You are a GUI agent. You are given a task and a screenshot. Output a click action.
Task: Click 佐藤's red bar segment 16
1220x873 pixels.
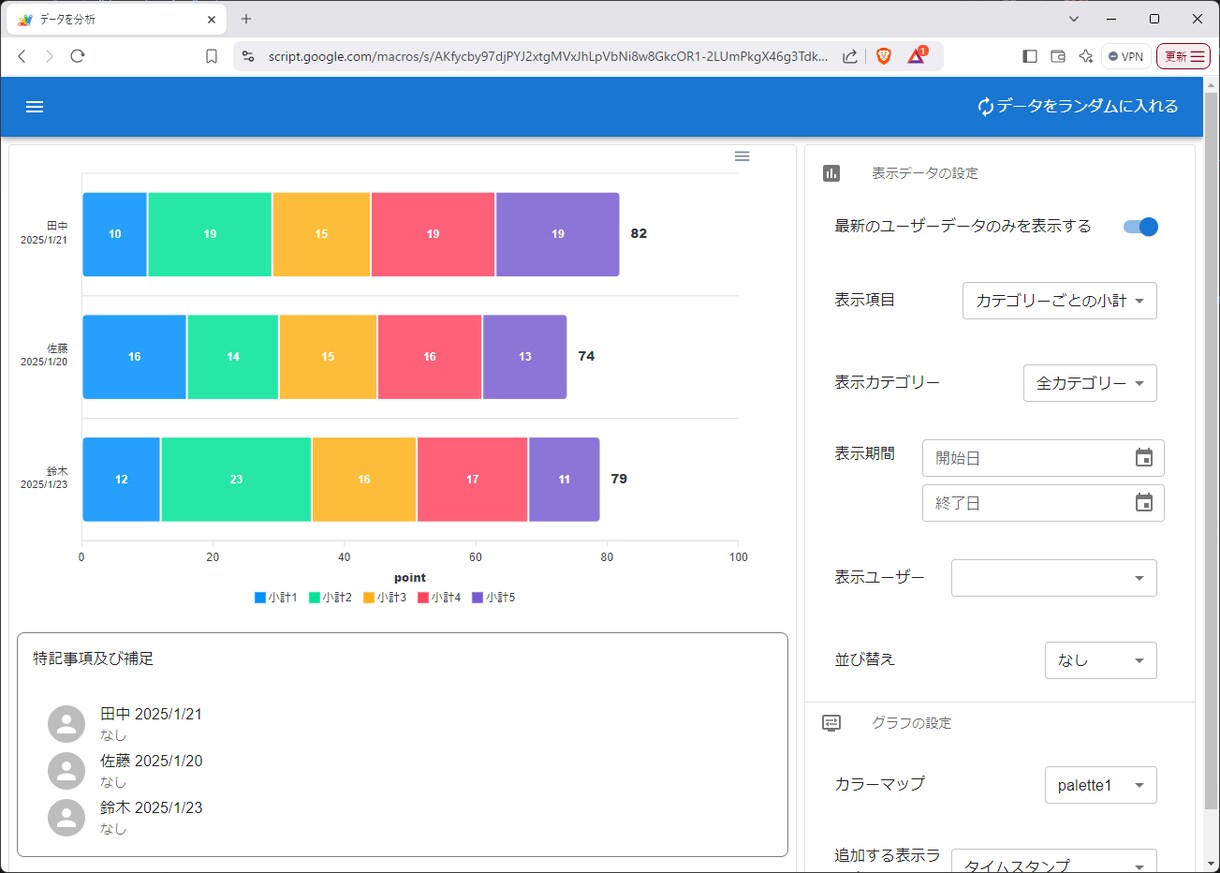430,357
